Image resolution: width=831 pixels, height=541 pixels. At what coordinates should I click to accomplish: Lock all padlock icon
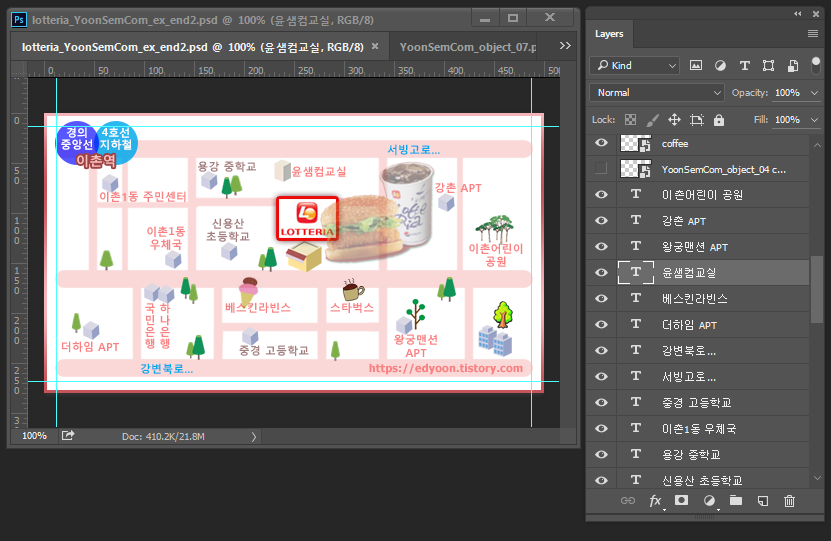[719, 120]
